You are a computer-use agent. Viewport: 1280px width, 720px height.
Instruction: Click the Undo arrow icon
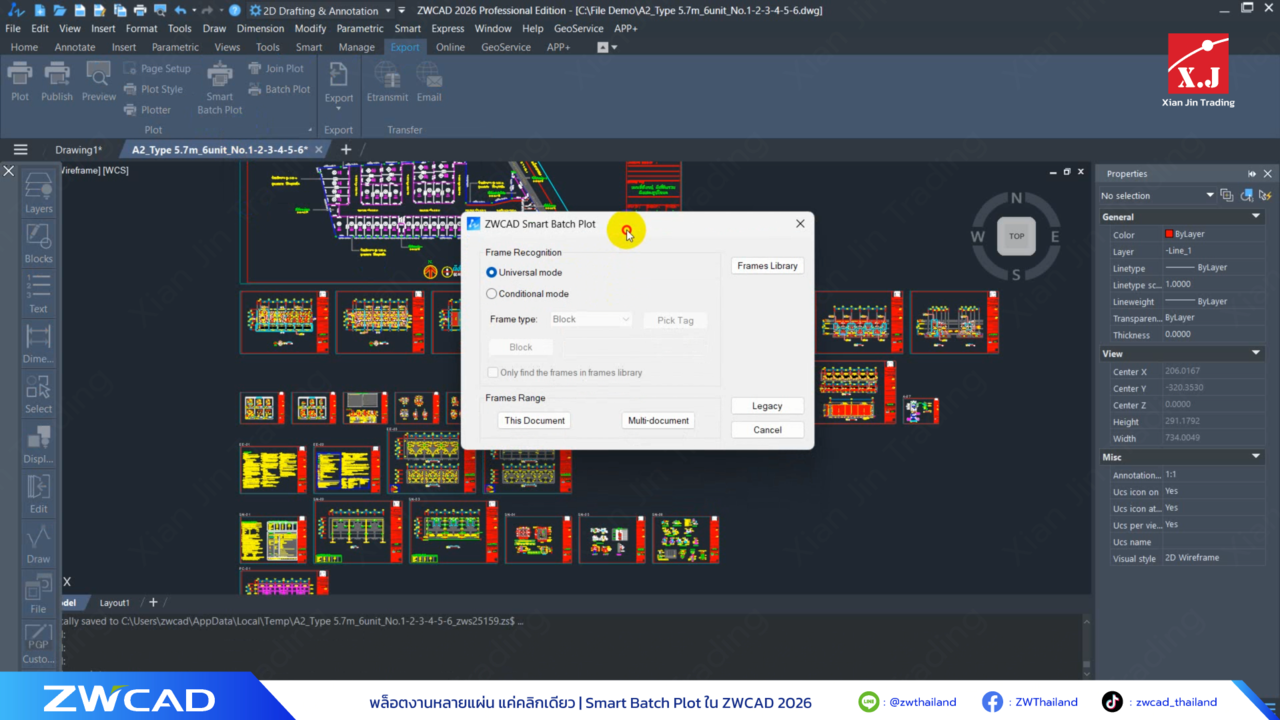coord(180,10)
